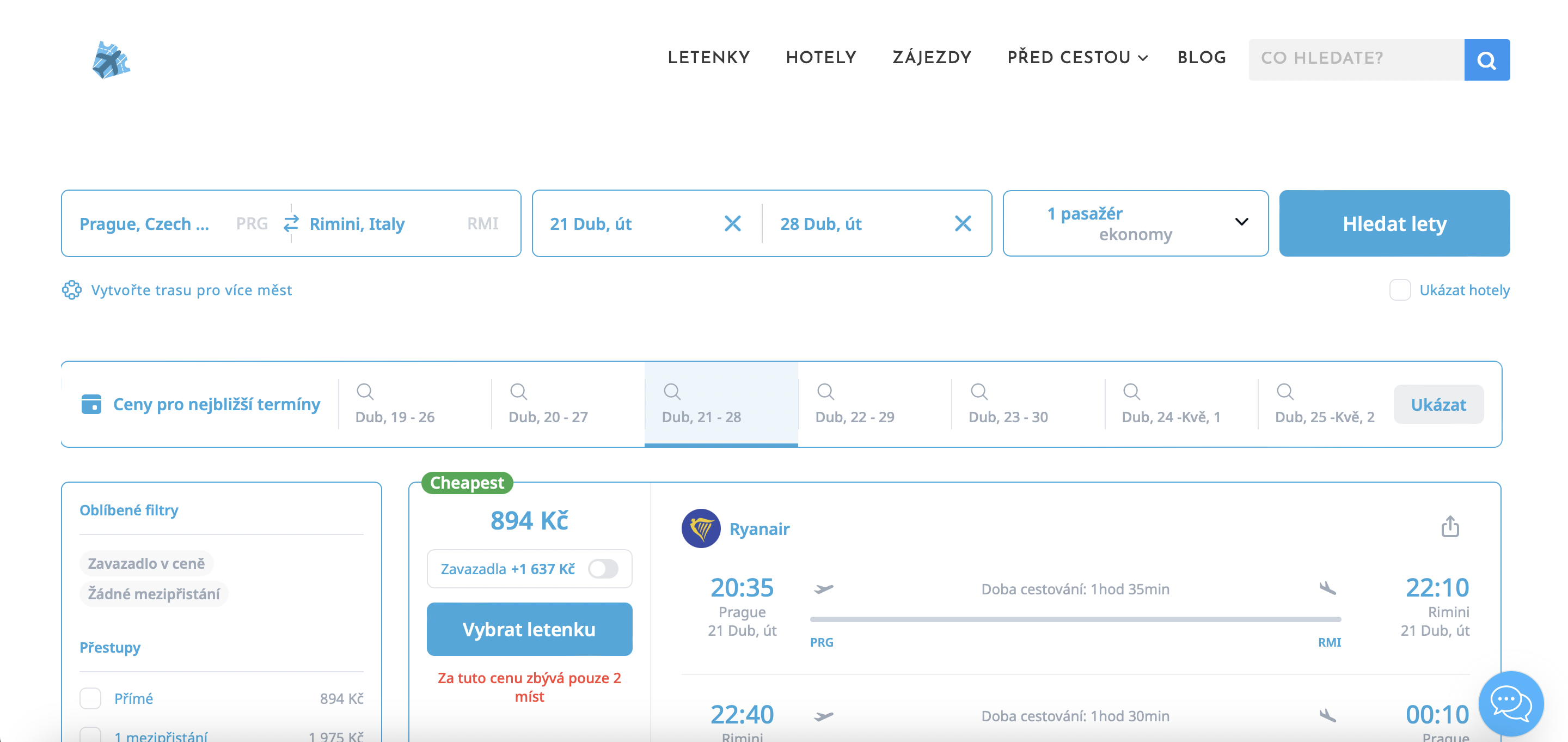Click the Vybrat letenku button

click(529, 629)
